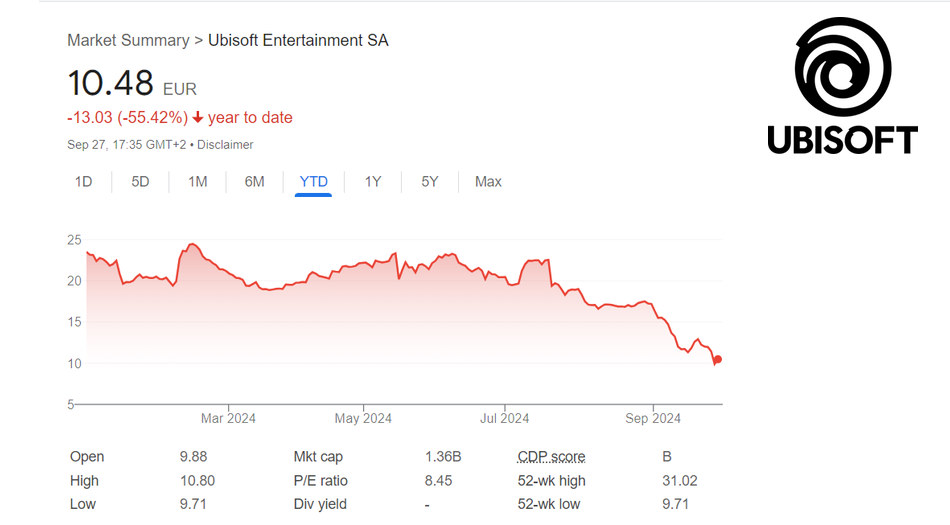The height and width of the screenshot is (525, 950).
Task: Click the Disclaimer link
Action: click(x=225, y=145)
